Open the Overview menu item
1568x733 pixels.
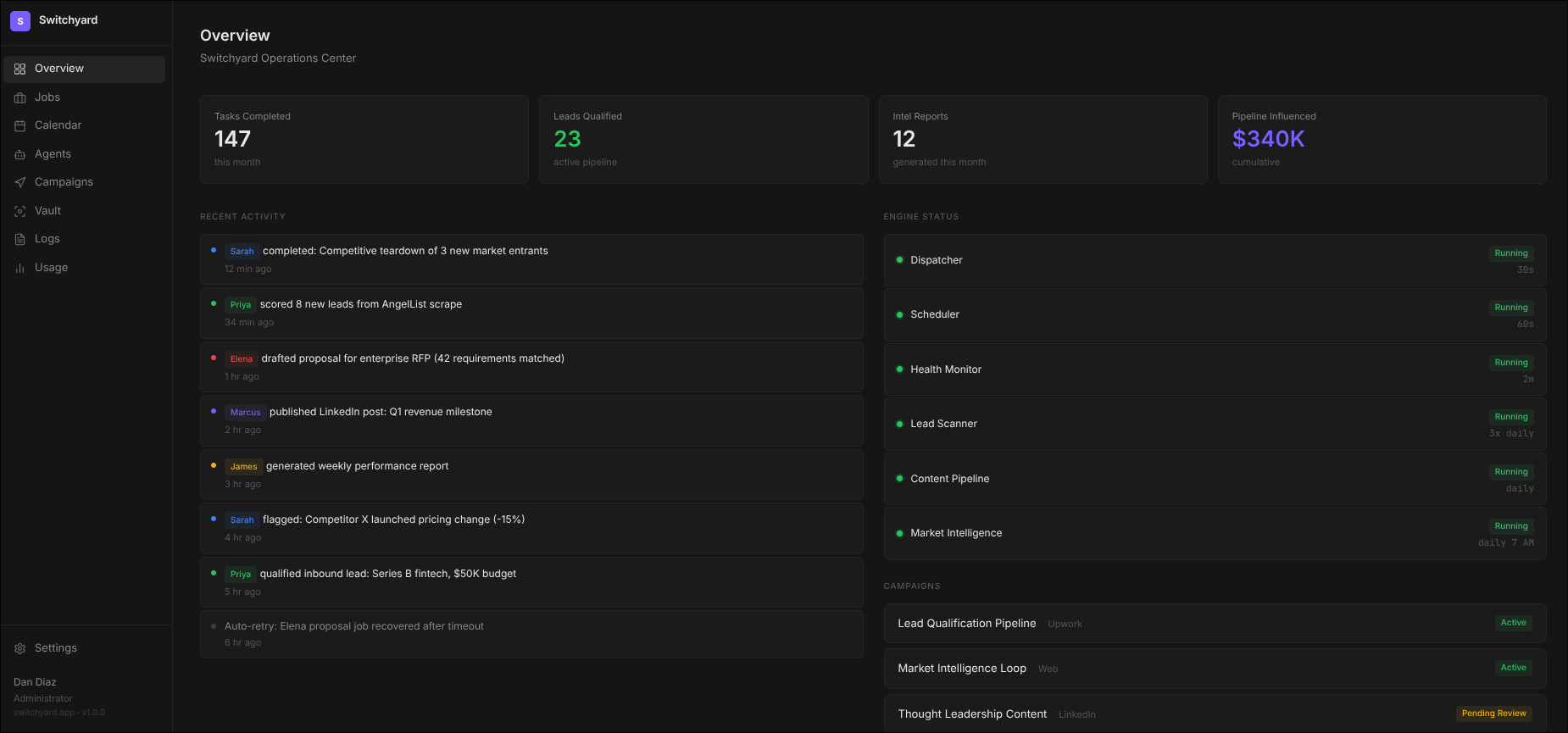[84, 69]
